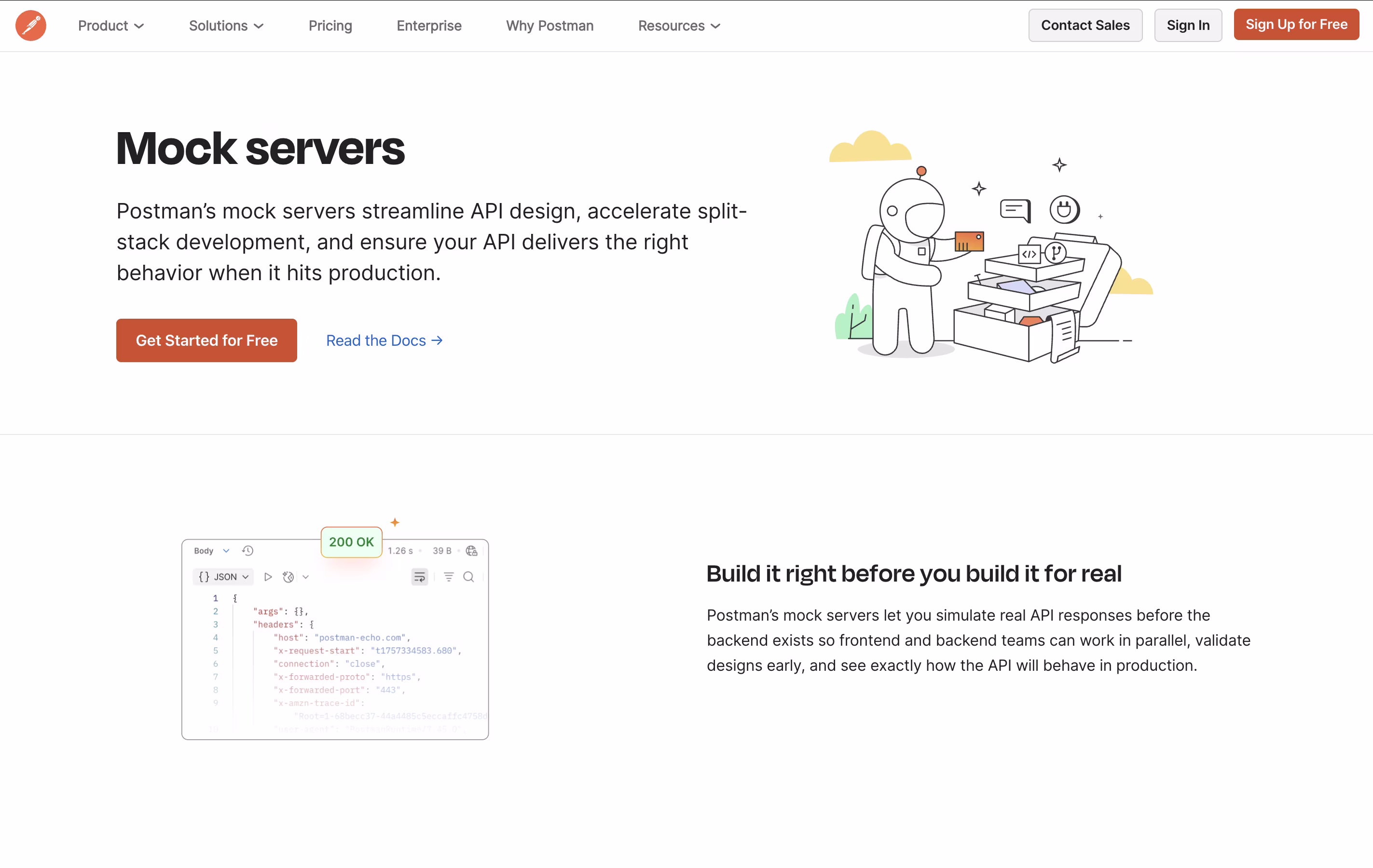
Task: Expand the Solutions menu
Action: [226, 26]
